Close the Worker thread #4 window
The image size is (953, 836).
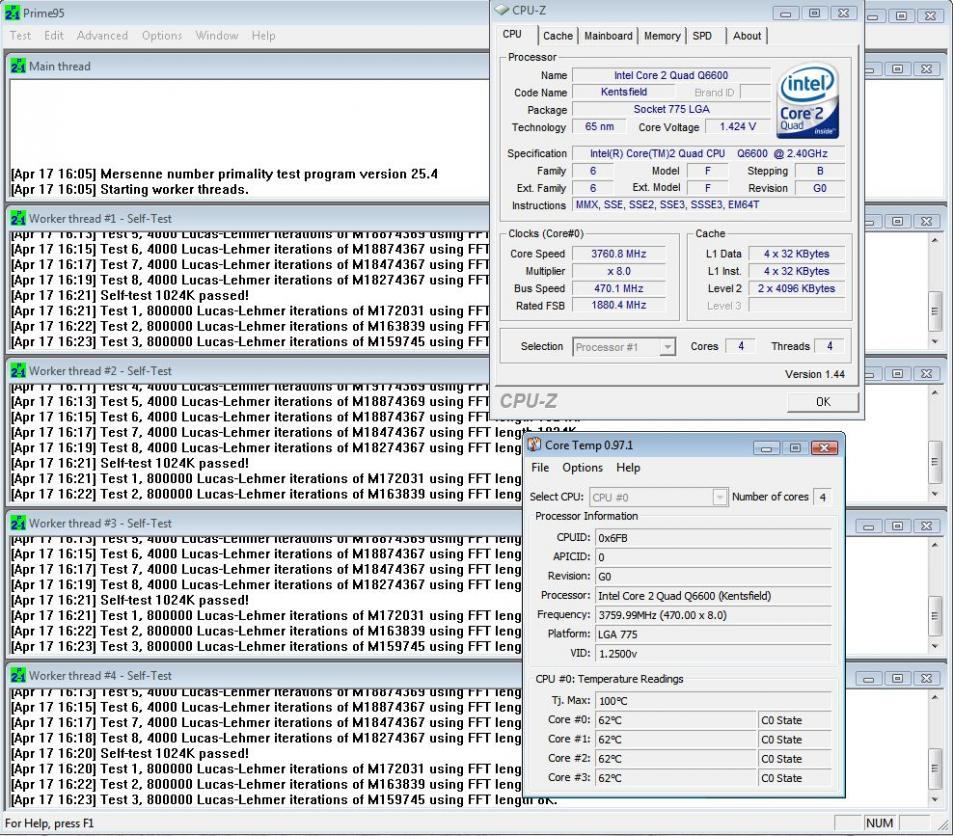pos(926,679)
